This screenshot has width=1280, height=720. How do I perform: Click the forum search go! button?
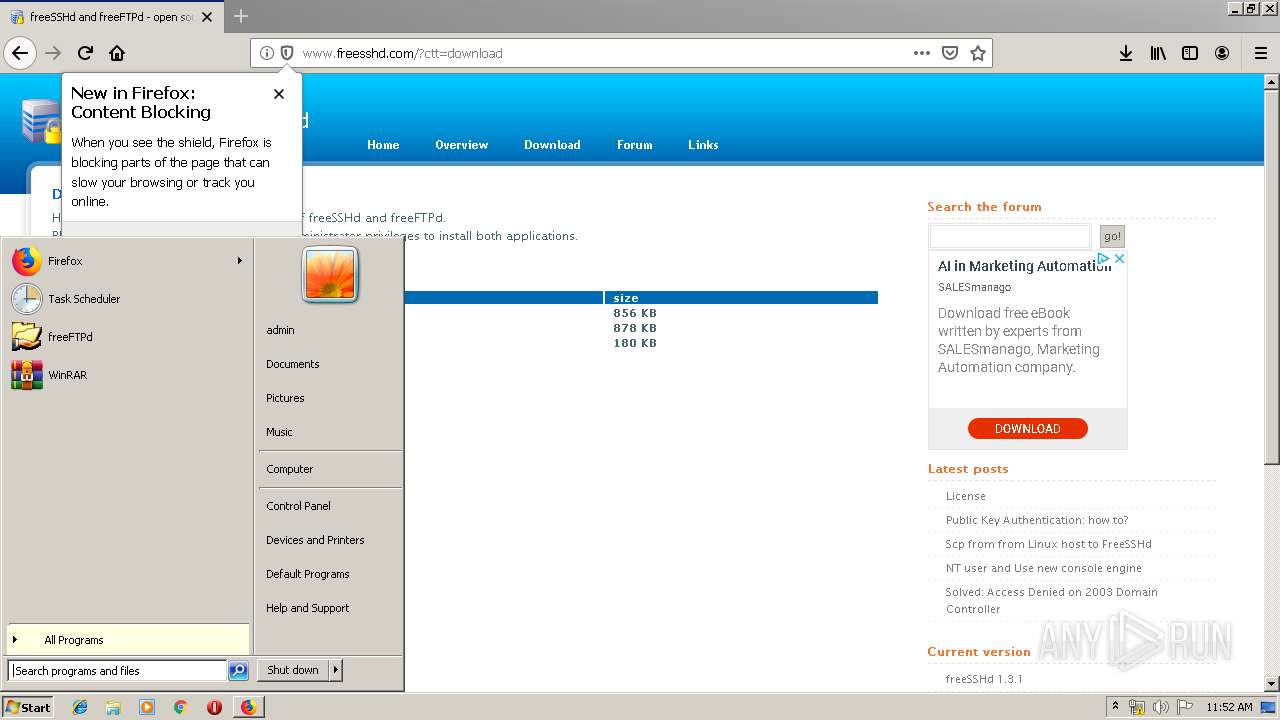(x=1112, y=236)
